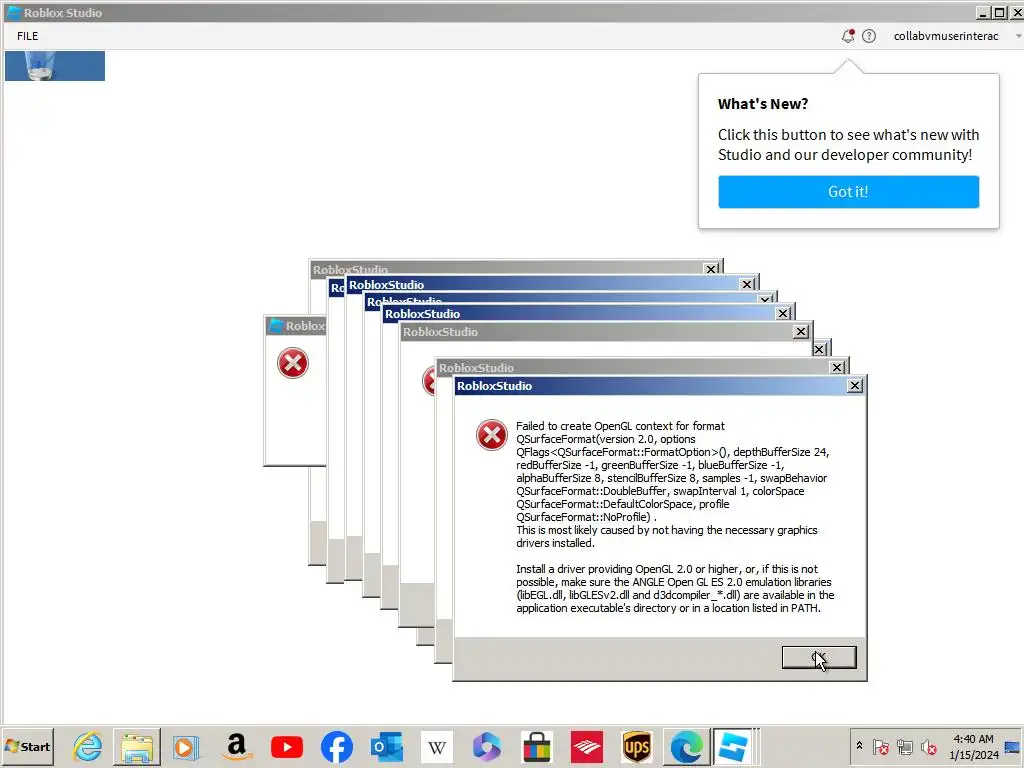Click the error icon in front dialog
This screenshot has width=1024, height=768.
point(492,435)
